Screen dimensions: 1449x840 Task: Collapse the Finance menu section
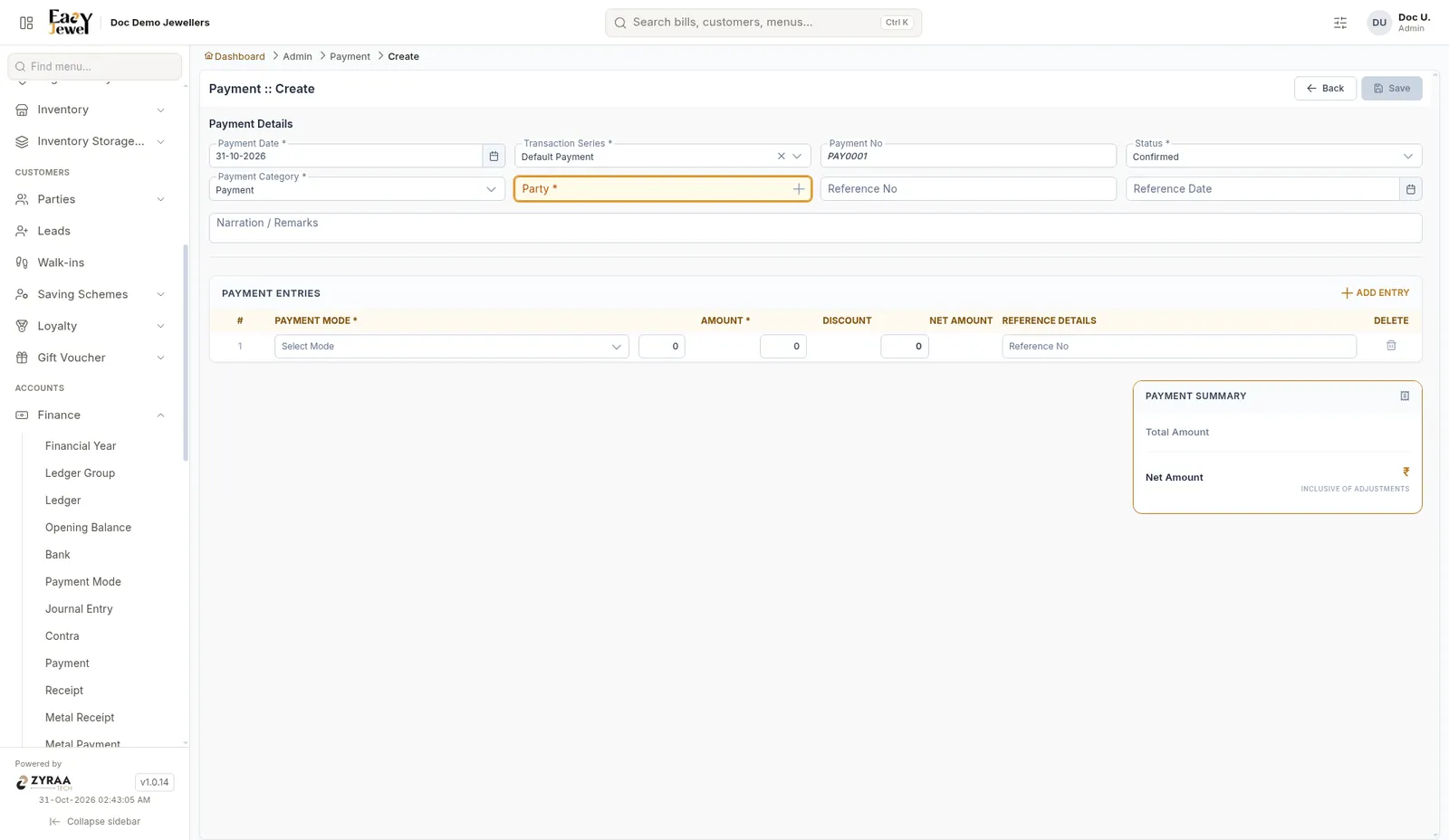tap(160, 415)
